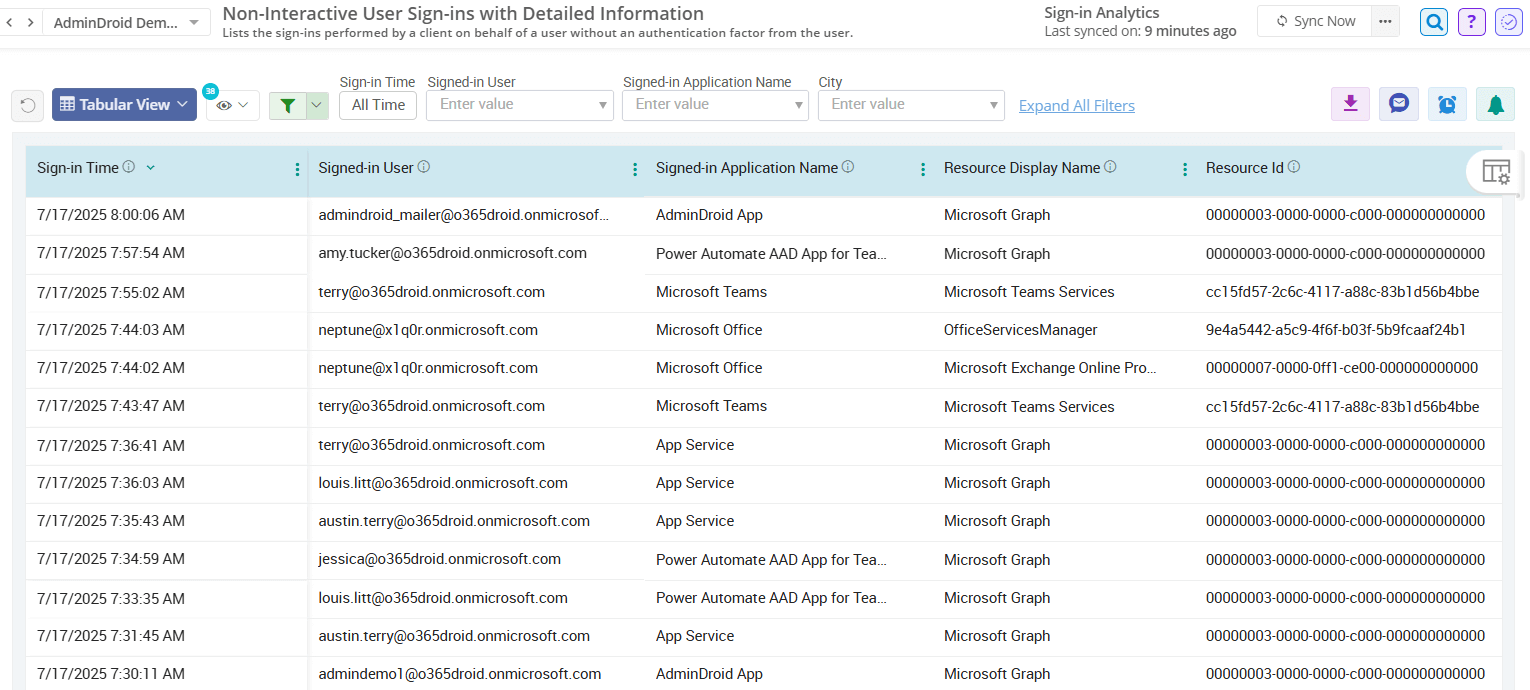Viewport: 1530px width, 690px height.
Task: Open the search magnifier icon
Action: tap(1433, 21)
